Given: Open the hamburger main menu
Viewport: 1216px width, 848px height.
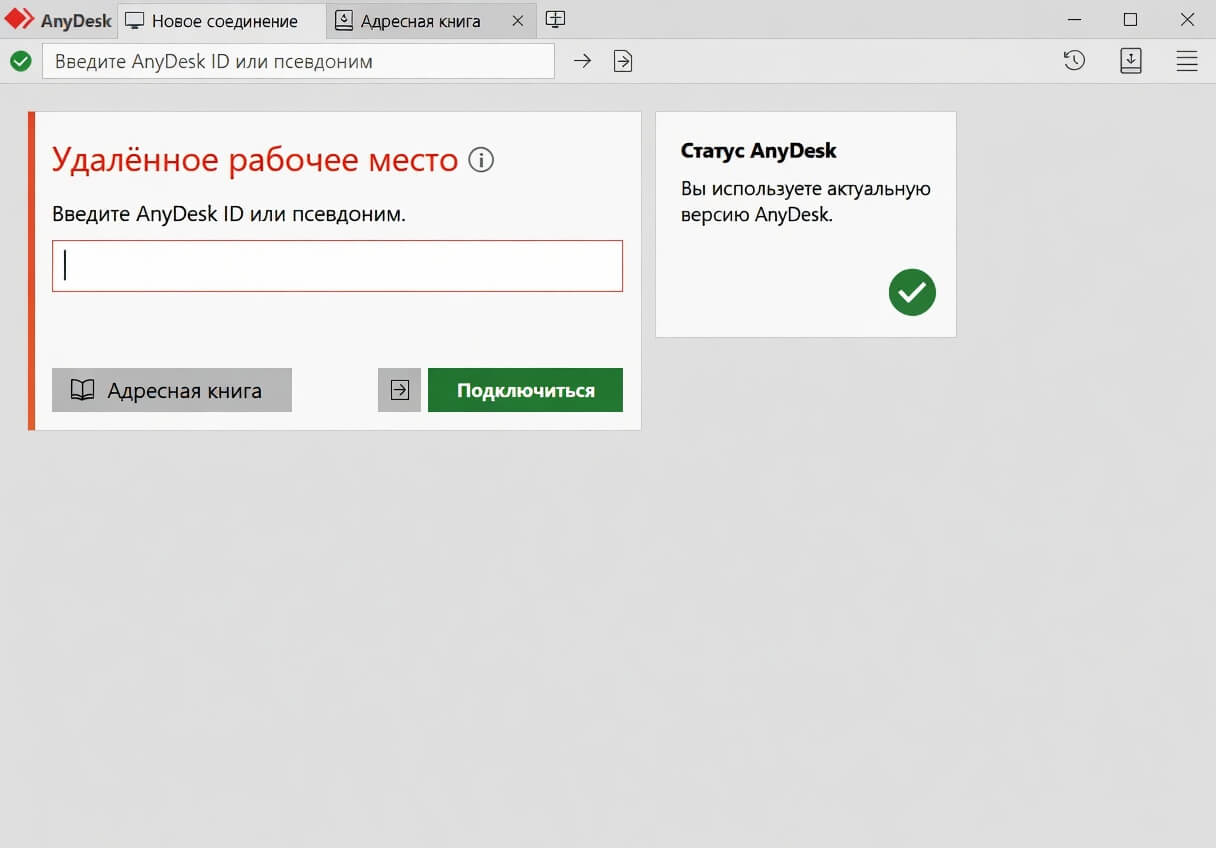Looking at the screenshot, I should click(1187, 61).
